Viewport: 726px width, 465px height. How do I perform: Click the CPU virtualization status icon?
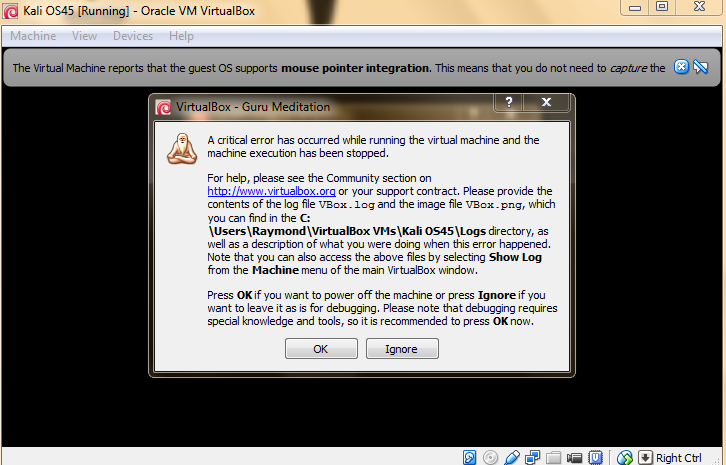595,458
